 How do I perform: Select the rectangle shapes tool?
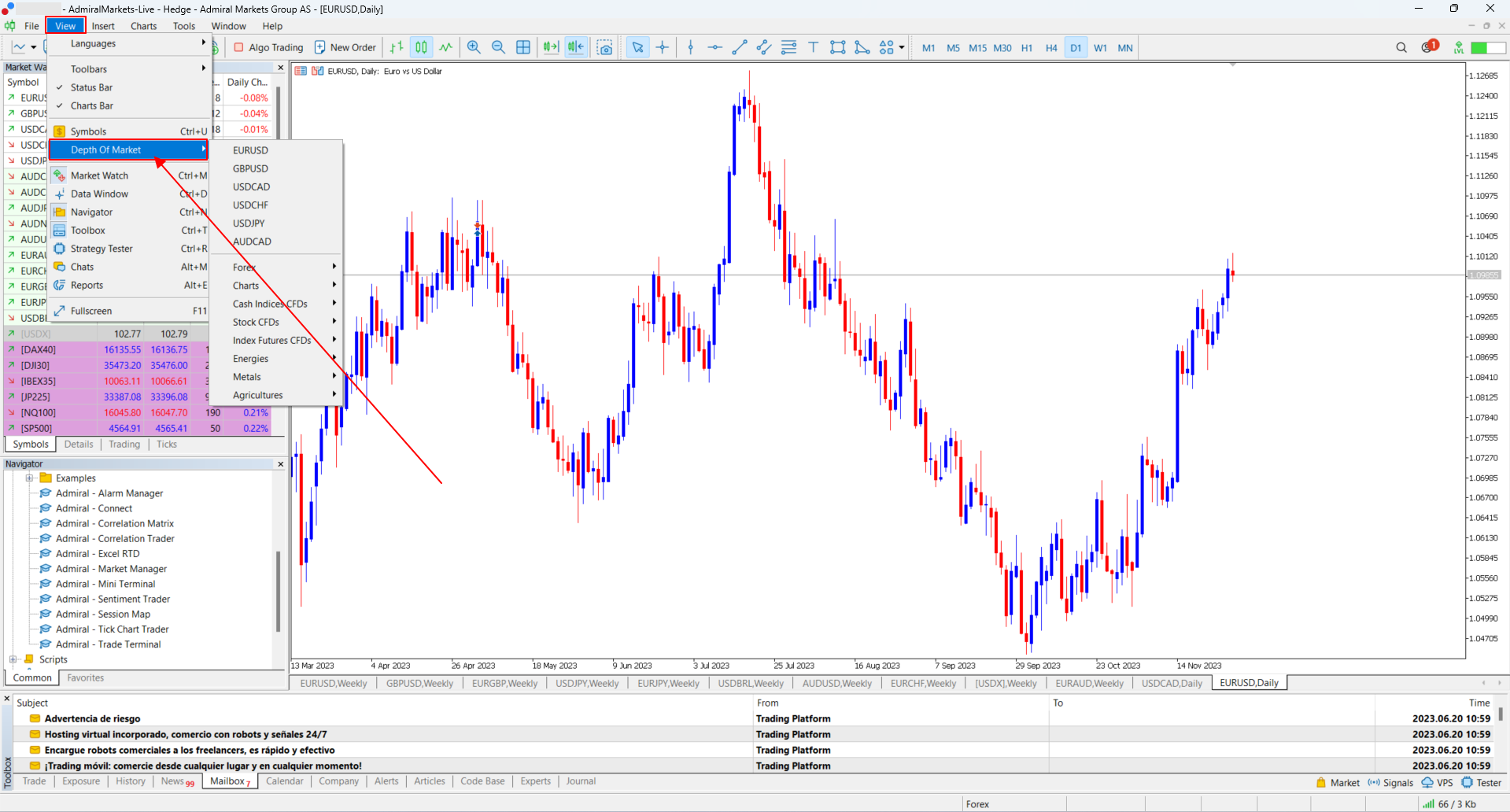(837, 47)
